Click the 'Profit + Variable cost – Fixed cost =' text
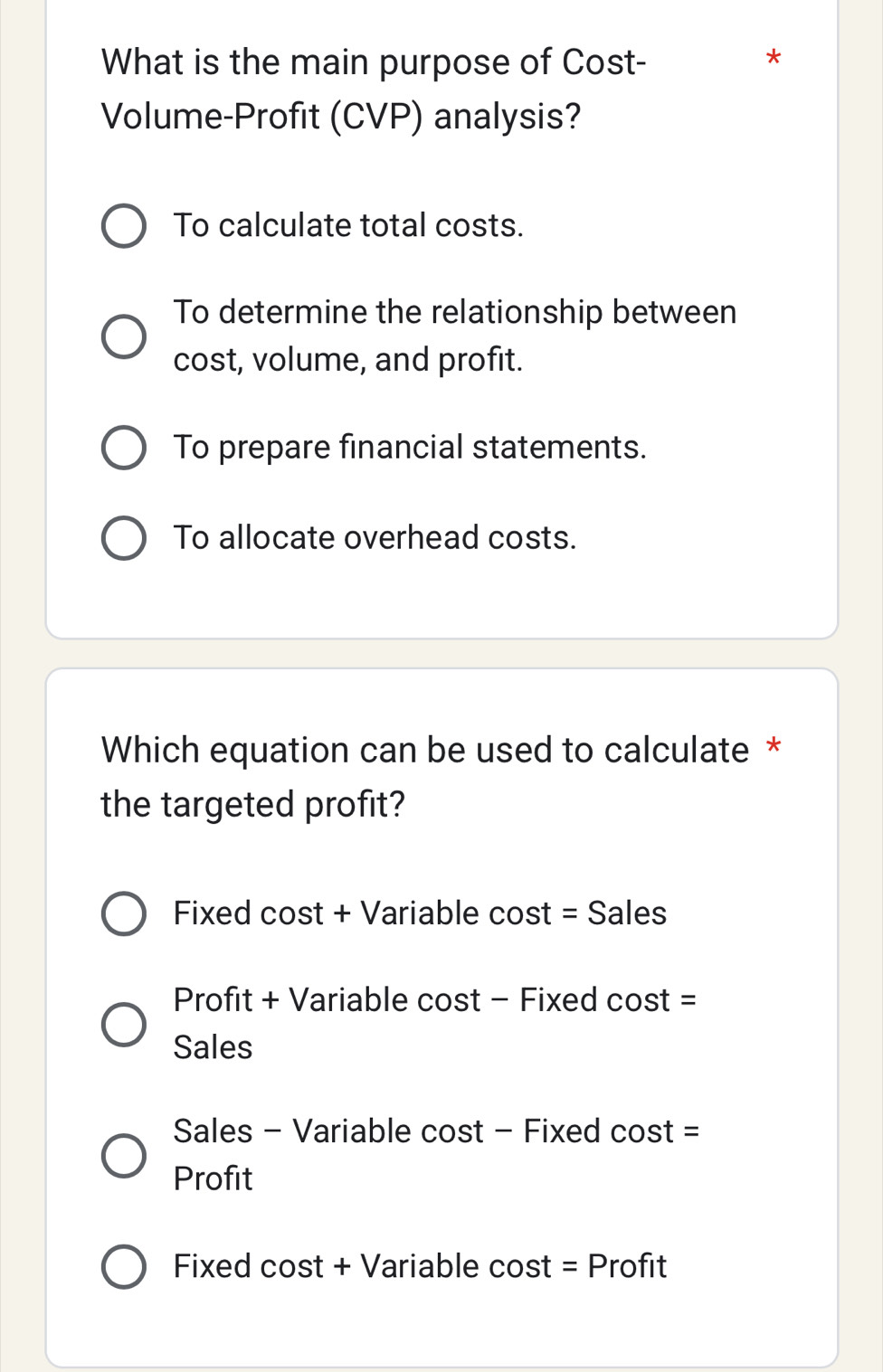The height and width of the screenshot is (1372, 883). pos(435,999)
